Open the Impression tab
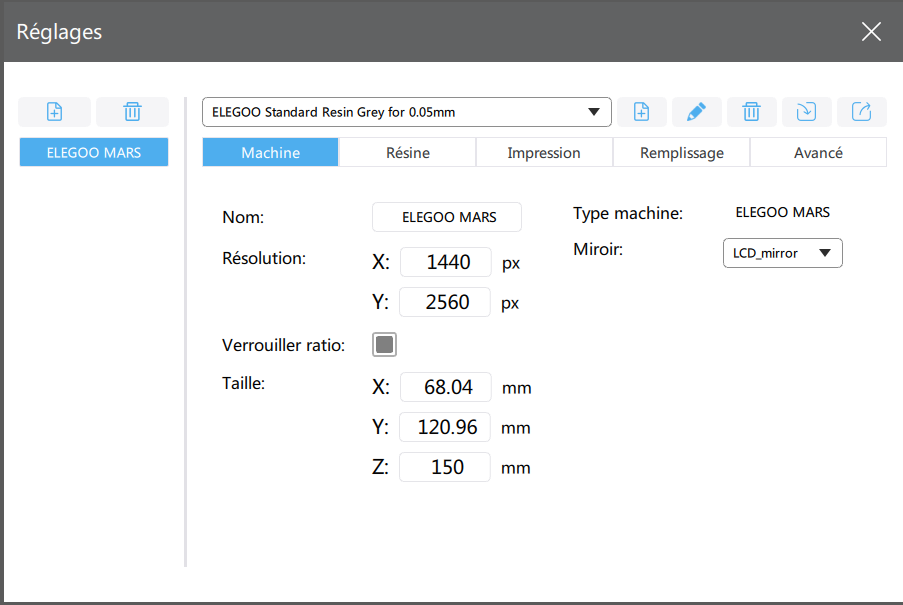The width and height of the screenshot is (903, 605). point(544,153)
